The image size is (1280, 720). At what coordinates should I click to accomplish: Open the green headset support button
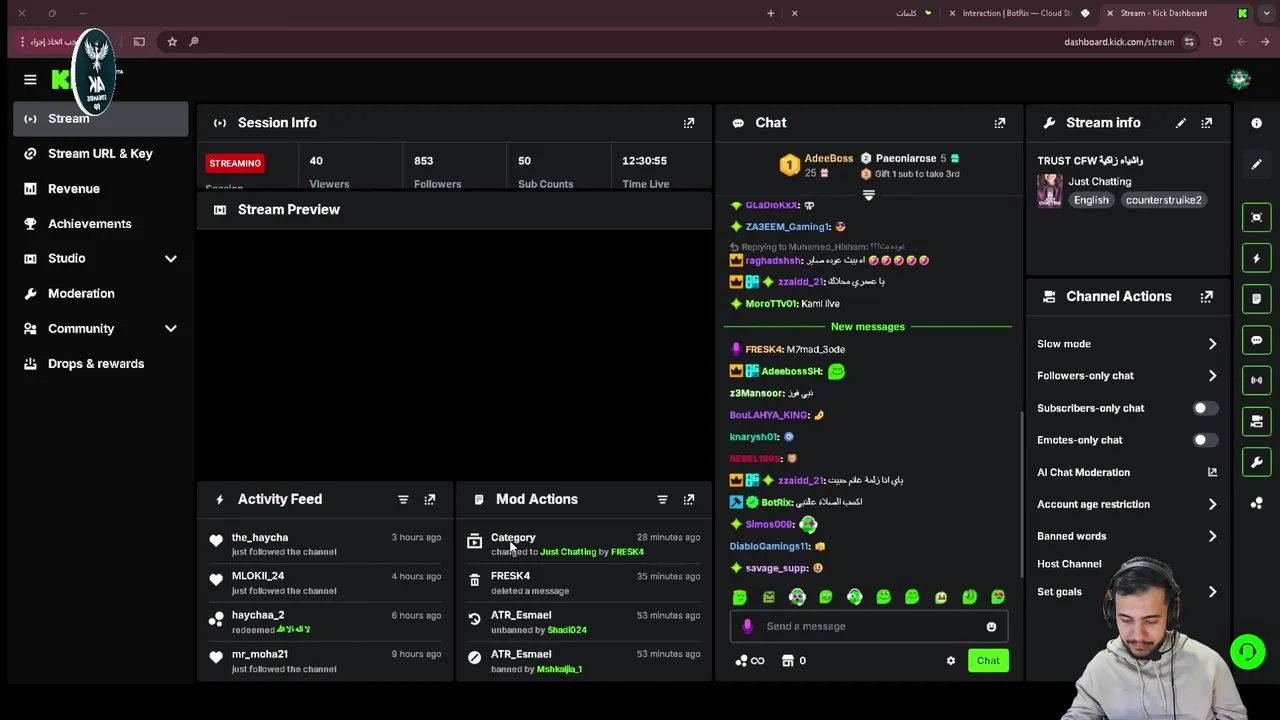[x=1247, y=653]
